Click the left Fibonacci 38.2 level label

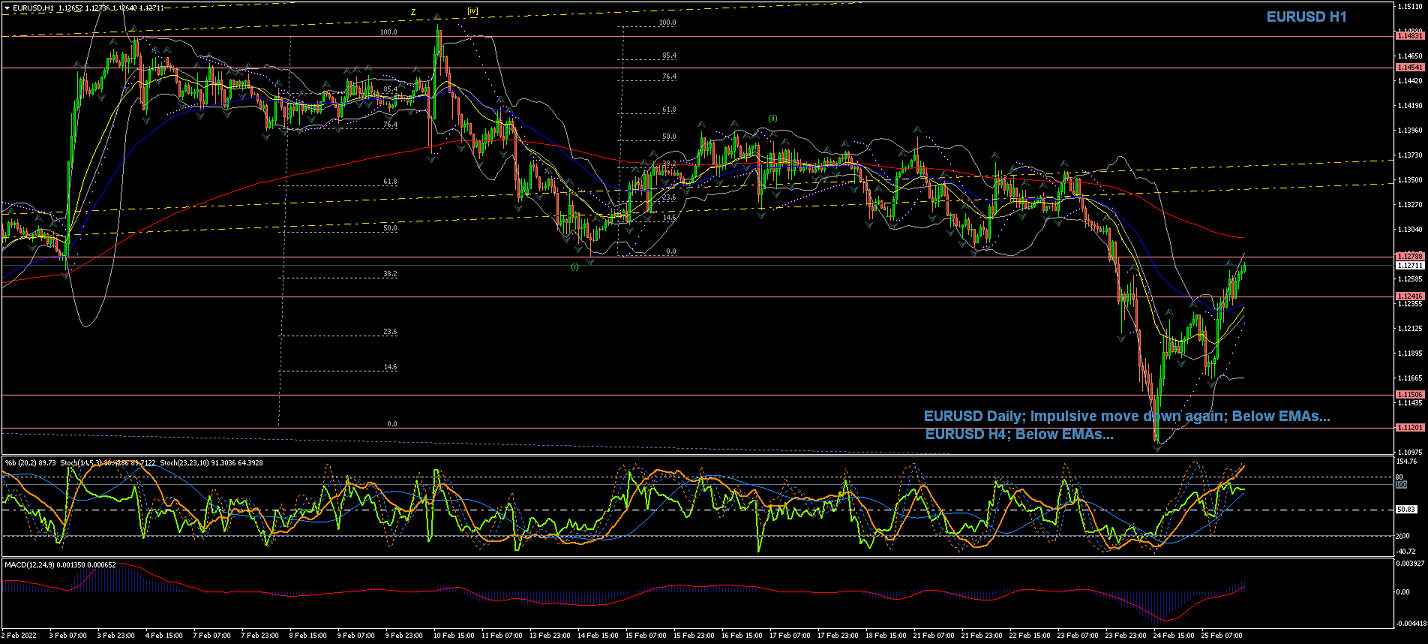(391, 274)
